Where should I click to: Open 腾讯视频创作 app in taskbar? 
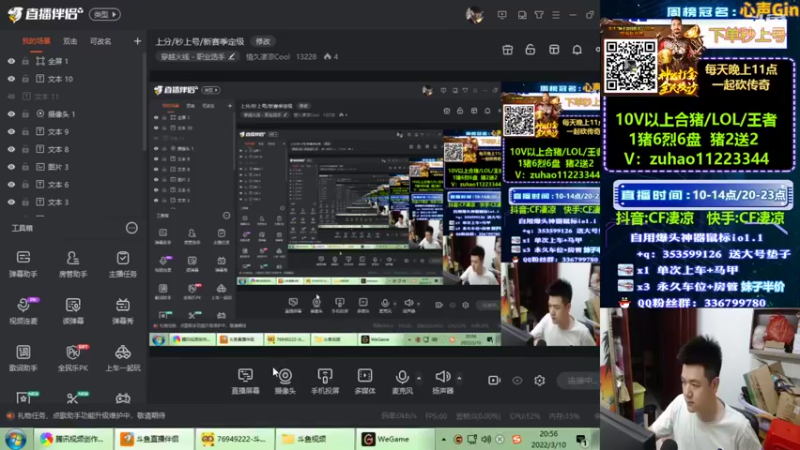tap(72, 439)
